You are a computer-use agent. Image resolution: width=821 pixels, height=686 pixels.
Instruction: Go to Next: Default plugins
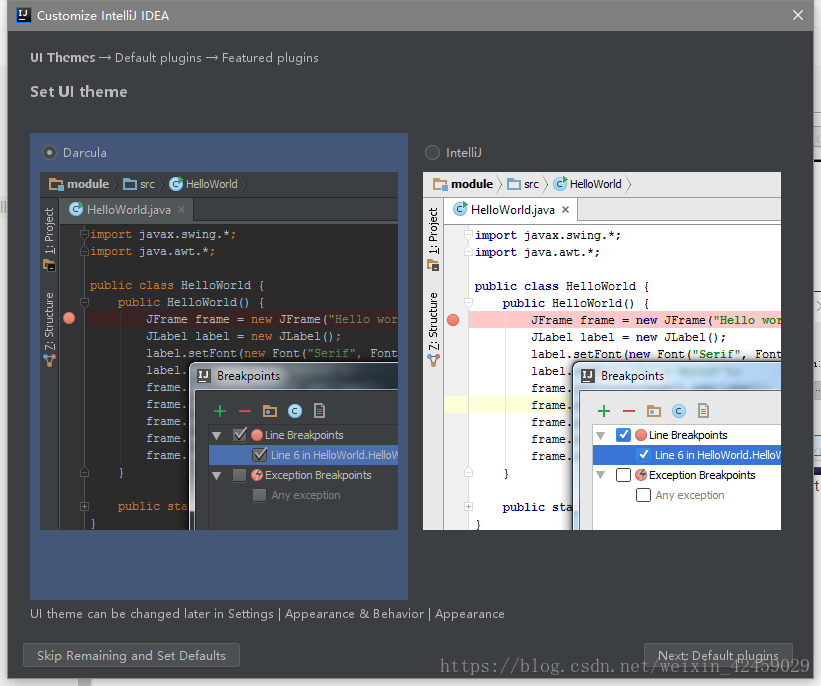pos(718,655)
